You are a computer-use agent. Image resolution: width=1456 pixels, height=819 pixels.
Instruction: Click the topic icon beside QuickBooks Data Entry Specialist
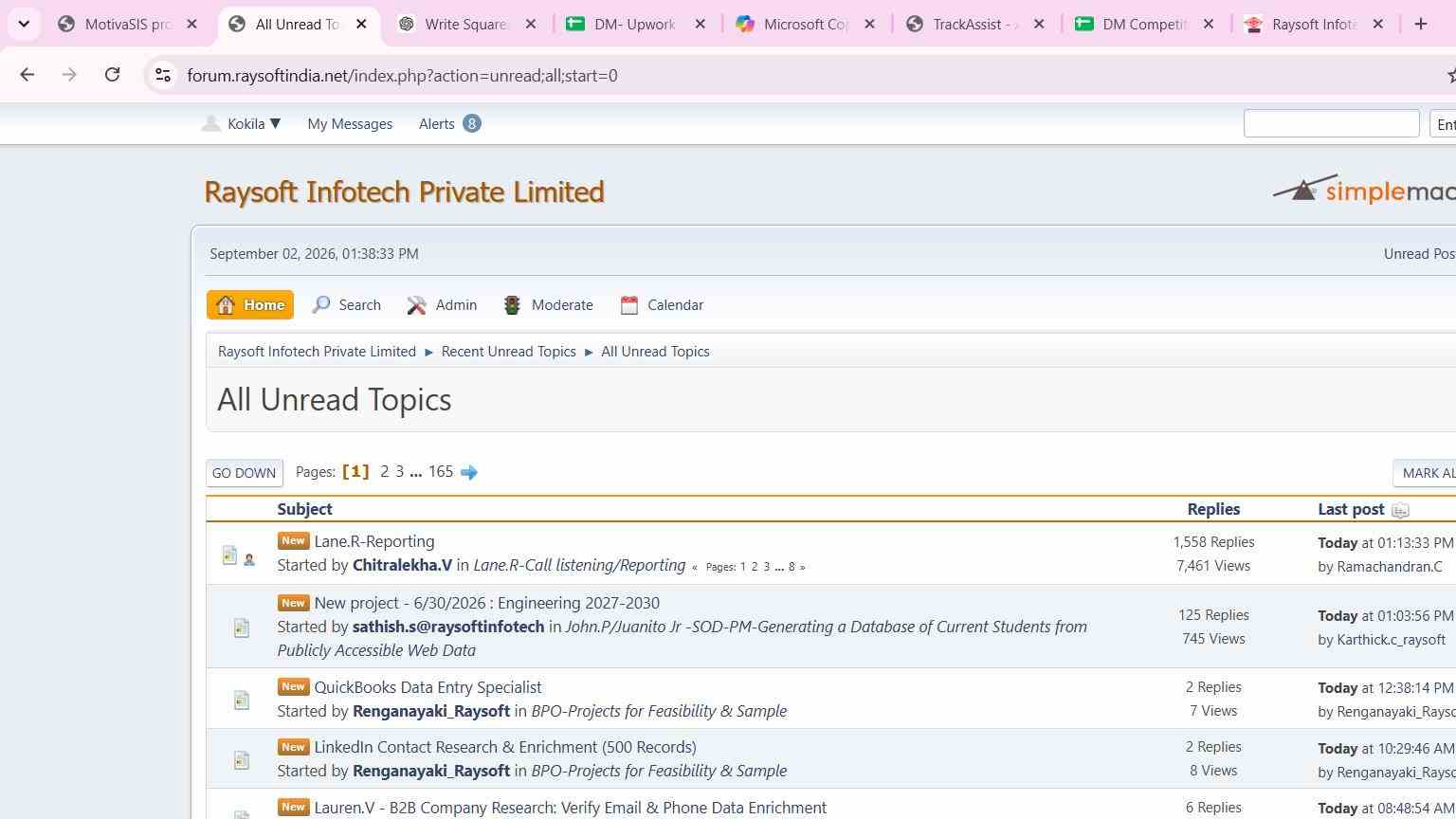click(x=242, y=700)
